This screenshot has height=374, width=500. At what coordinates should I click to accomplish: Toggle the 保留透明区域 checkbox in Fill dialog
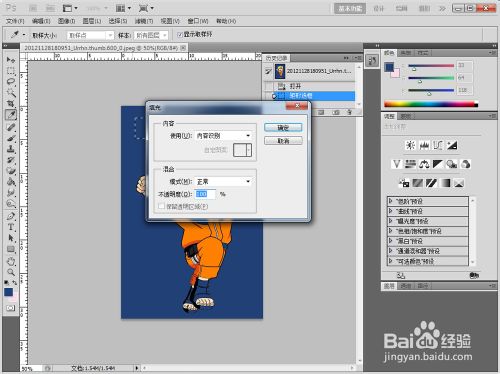click(x=162, y=206)
